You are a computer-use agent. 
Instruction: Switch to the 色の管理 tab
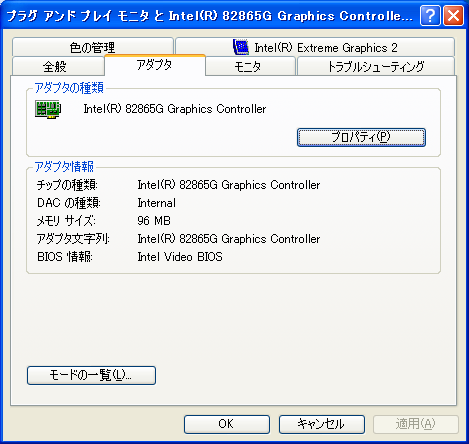tap(93, 47)
